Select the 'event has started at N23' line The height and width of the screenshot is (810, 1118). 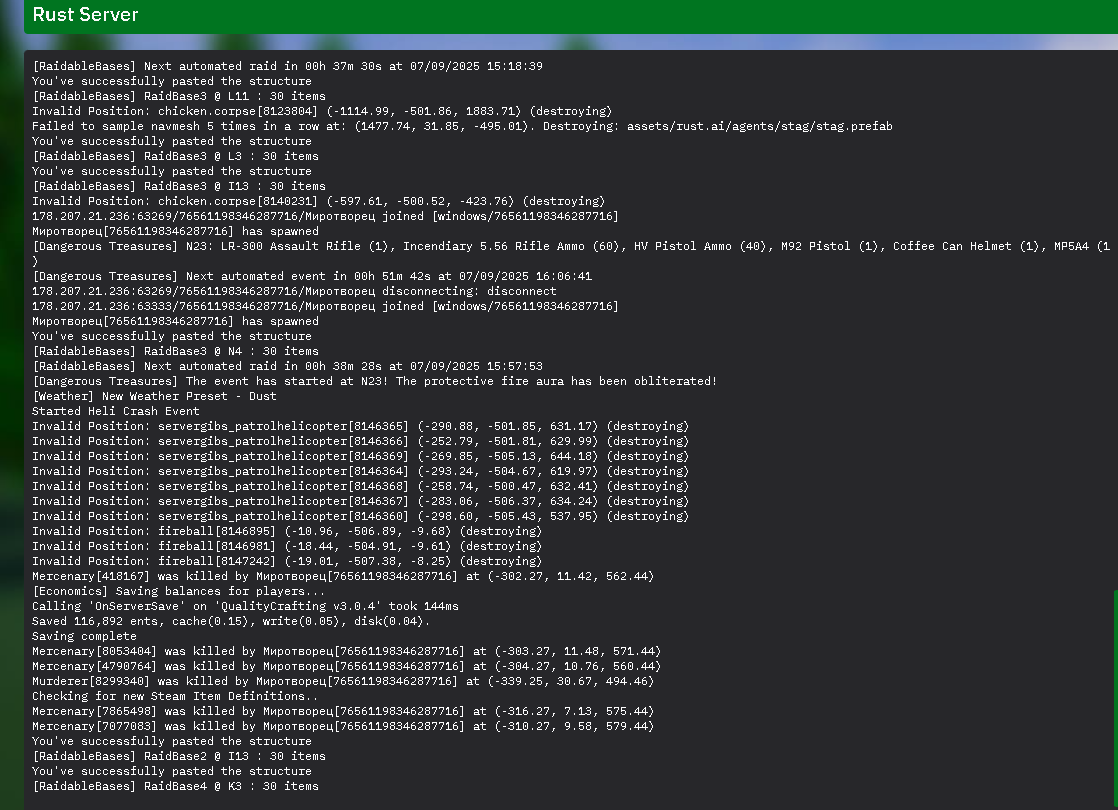(x=375, y=381)
